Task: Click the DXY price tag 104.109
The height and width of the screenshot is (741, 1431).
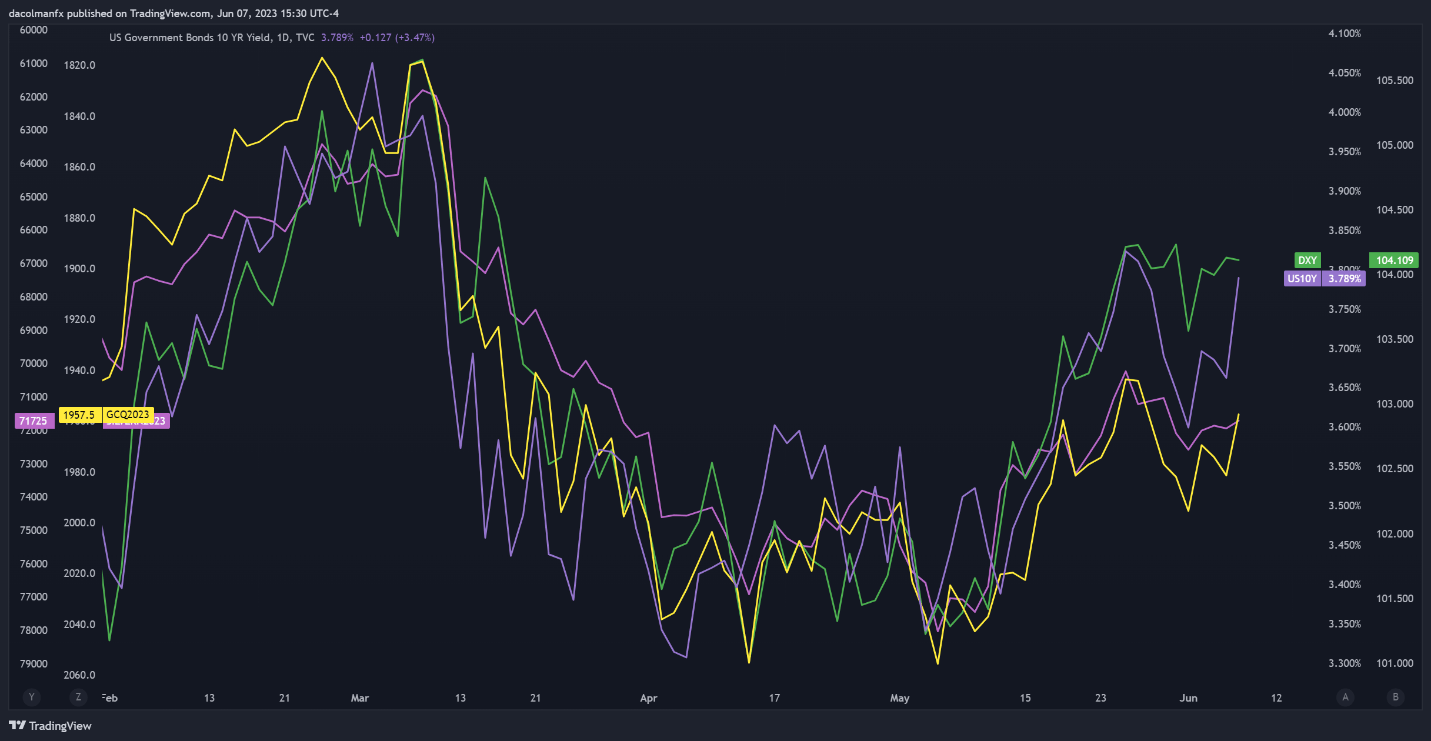Action: tap(1395, 260)
